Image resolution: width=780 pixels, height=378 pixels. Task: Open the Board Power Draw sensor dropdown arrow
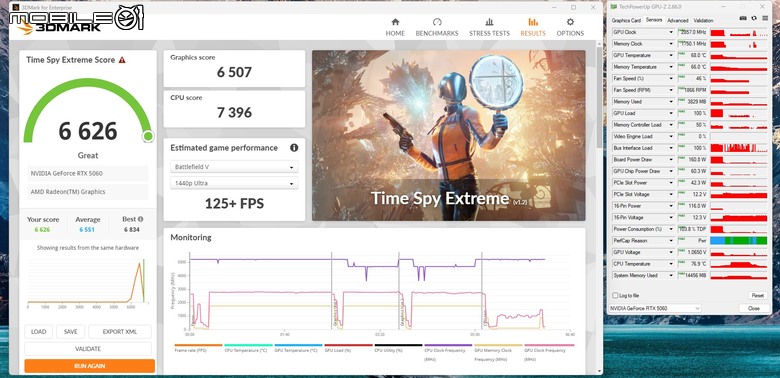click(x=671, y=160)
